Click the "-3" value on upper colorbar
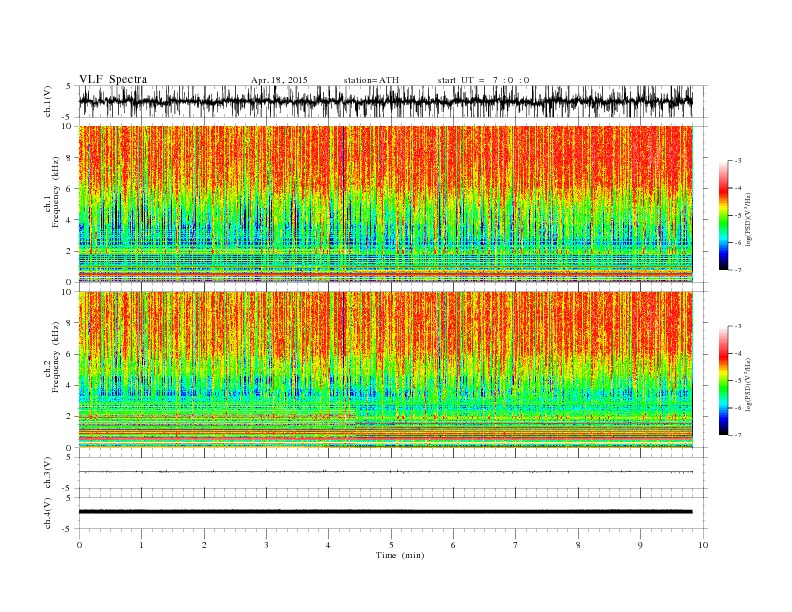This screenshot has width=792, height=612. click(x=738, y=161)
